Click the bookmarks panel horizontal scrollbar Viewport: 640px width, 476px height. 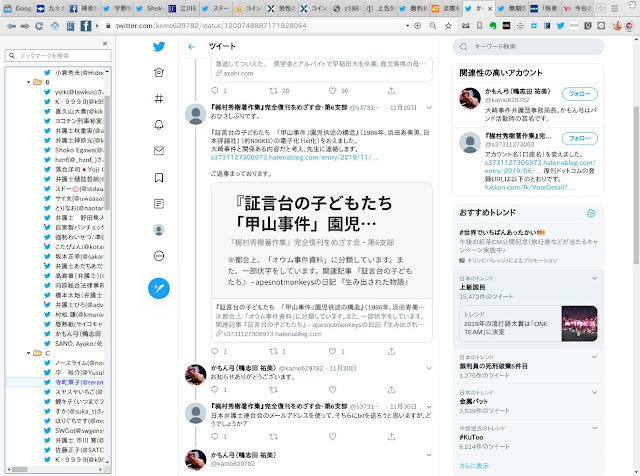(20, 469)
